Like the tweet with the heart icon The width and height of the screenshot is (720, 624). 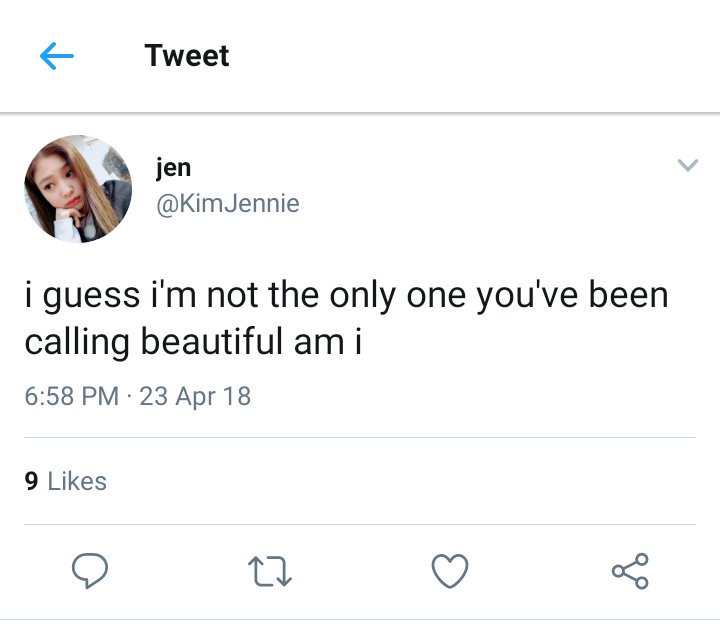(x=450, y=571)
